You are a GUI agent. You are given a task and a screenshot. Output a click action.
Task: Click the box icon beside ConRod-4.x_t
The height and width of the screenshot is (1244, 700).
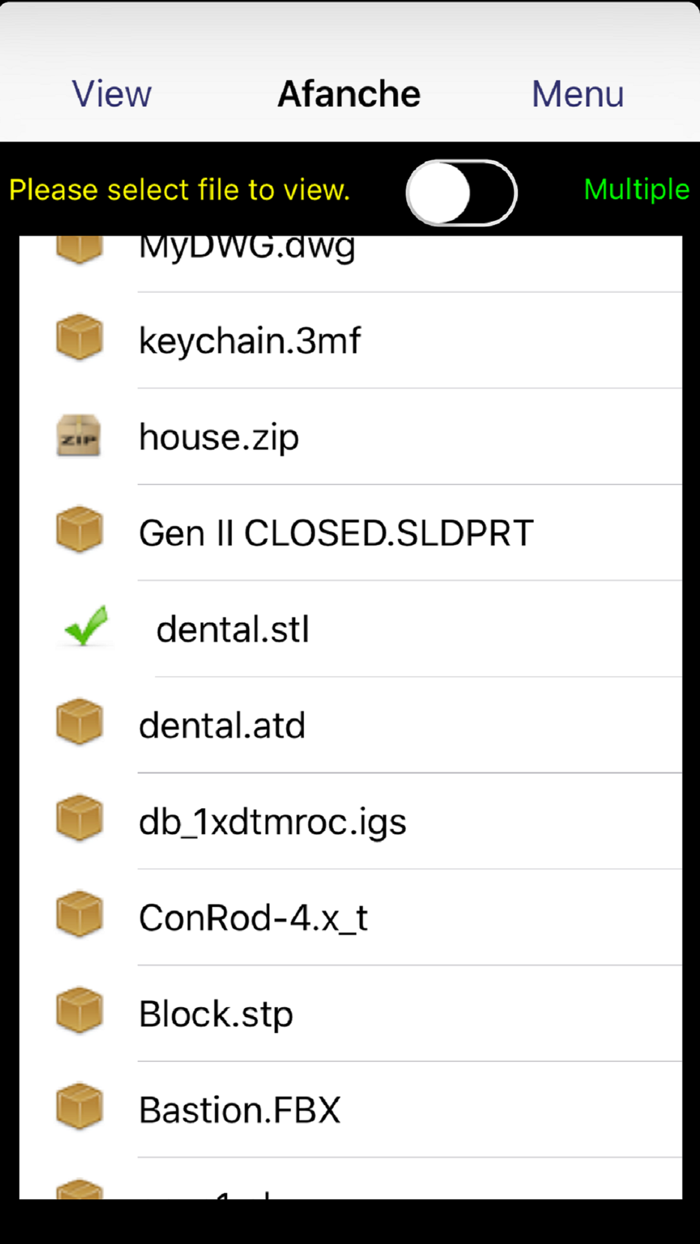click(x=79, y=917)
